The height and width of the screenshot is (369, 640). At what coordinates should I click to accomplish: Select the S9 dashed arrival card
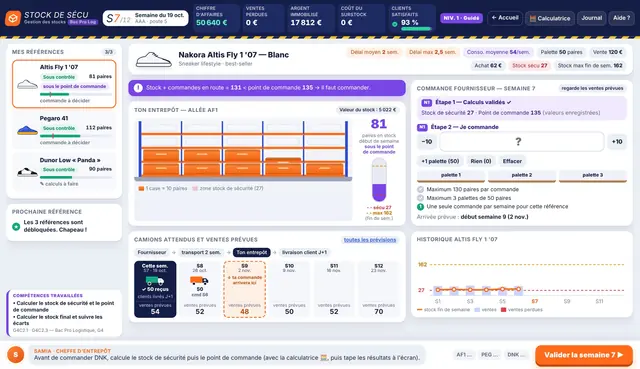(x=244, y=289)
